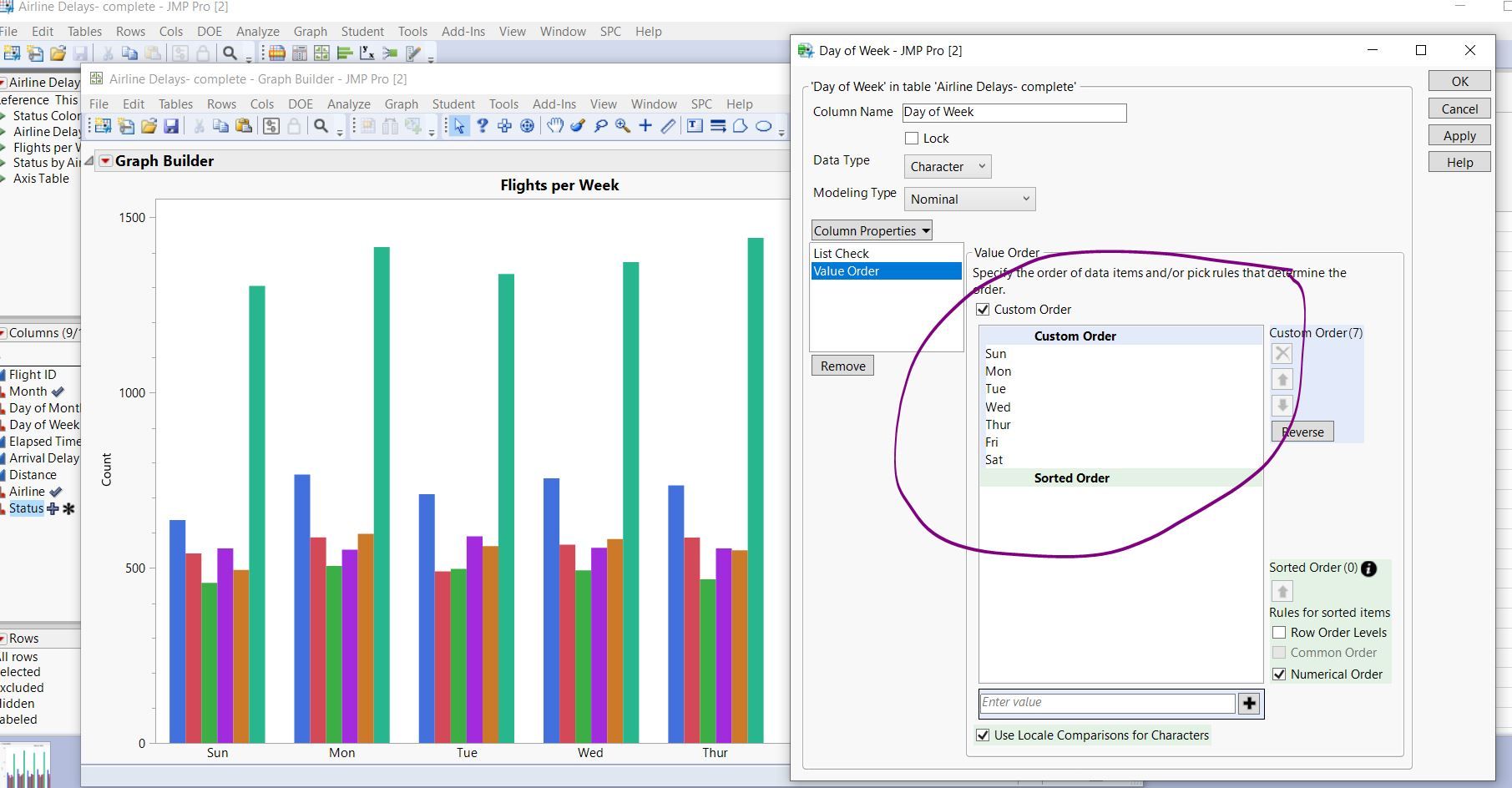
Task: Uncheck the Custom Order checkbox
Action: tap(983, 310)
